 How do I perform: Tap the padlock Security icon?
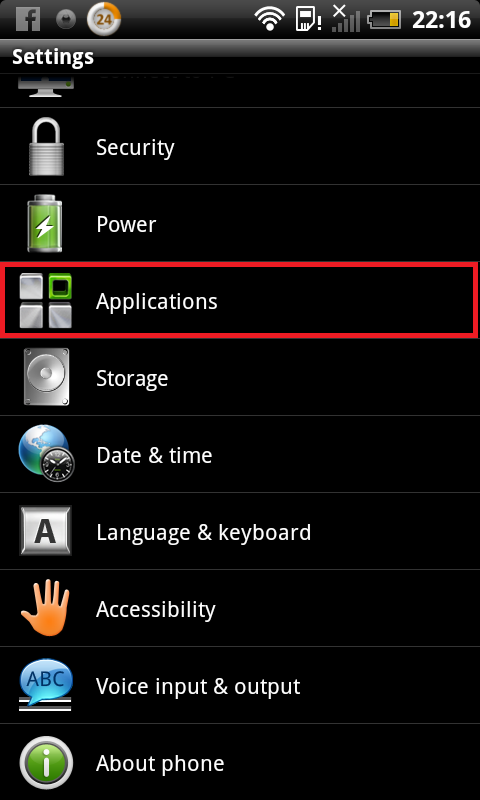[x=45, y=146]
